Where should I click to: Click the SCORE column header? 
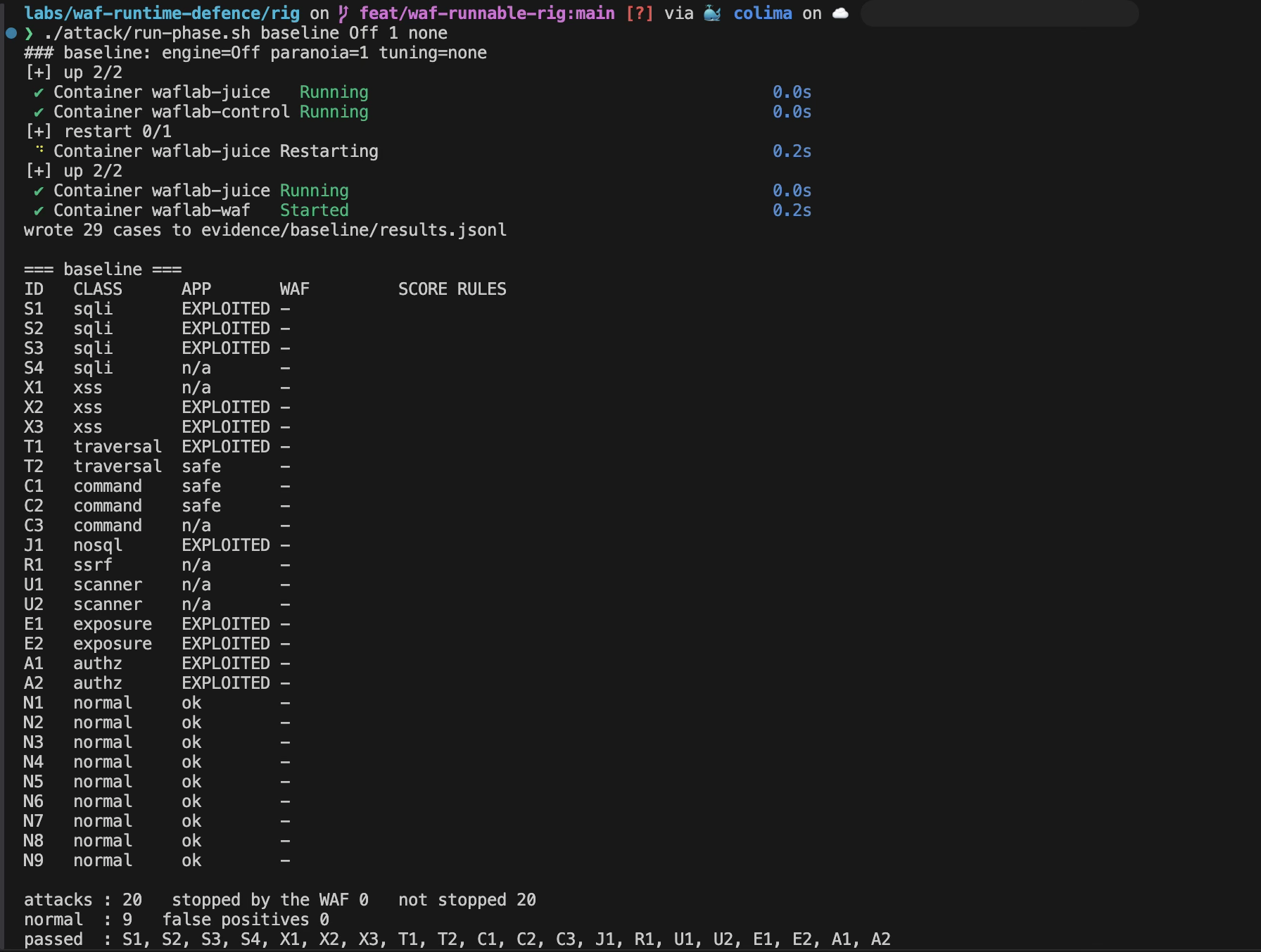[423, 289]
